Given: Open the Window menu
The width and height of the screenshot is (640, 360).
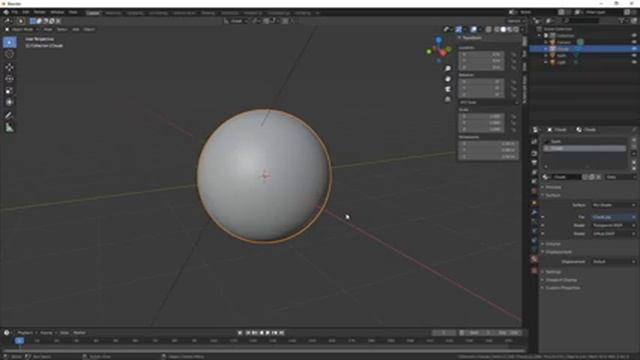Looking at the screenshot, I should (x=57, y=12).
